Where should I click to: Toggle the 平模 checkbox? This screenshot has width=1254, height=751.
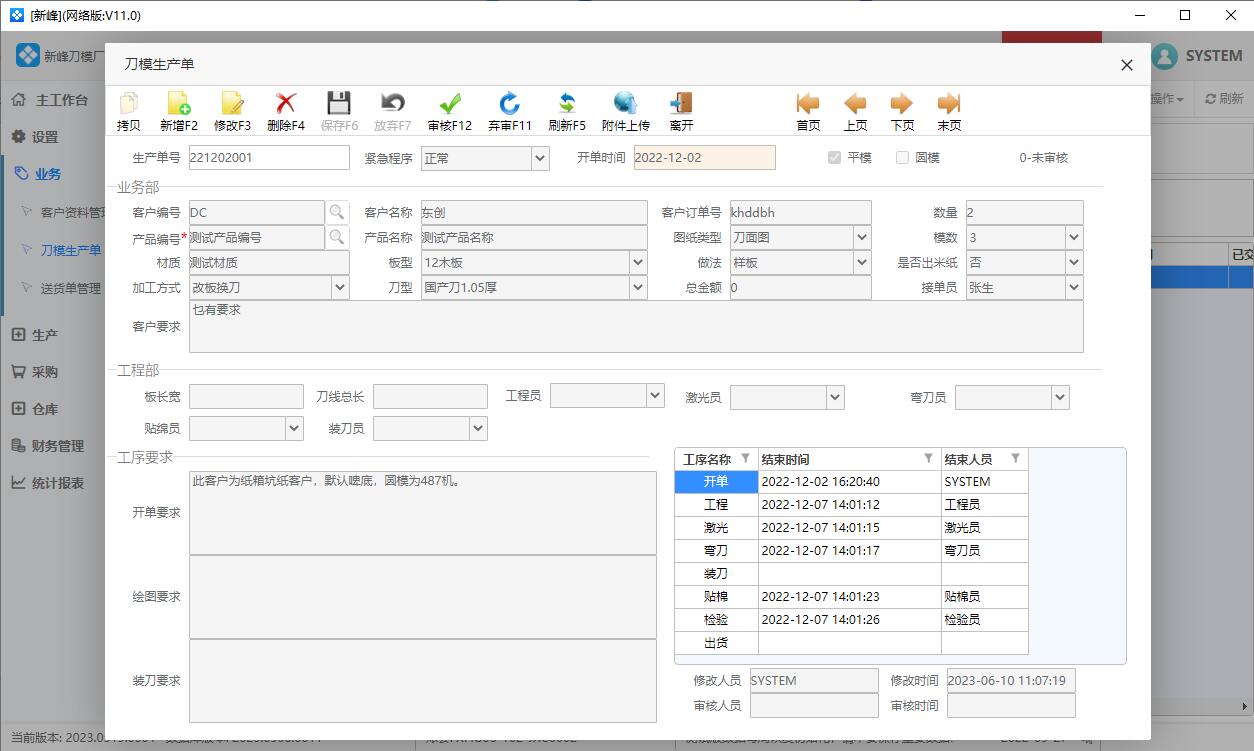[x=834, y=158]
